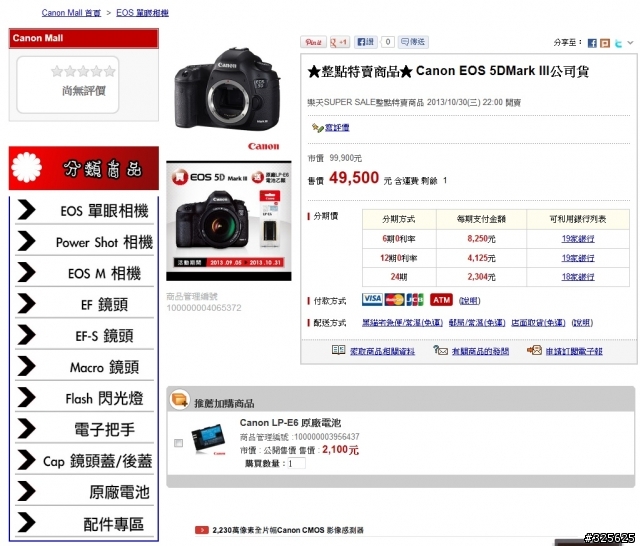
Task: Click the book icon for product info
Action: 338,350
